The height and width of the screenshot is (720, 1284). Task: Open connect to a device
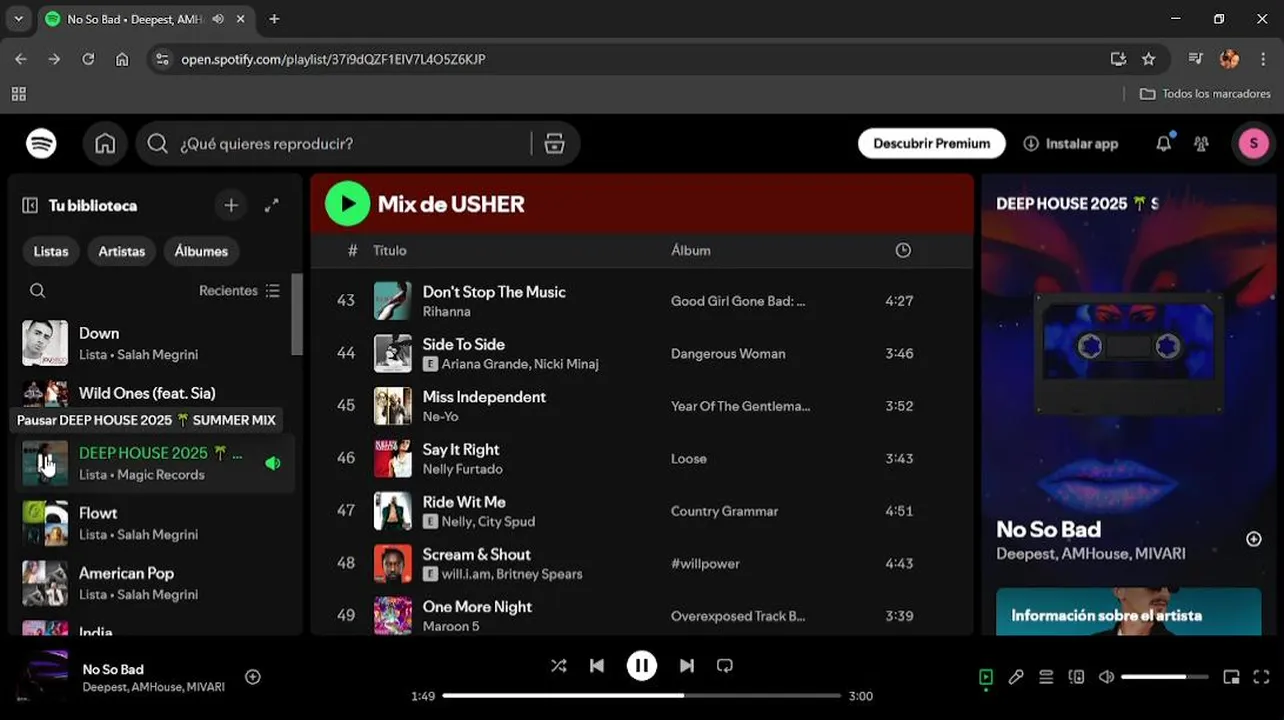(x=1076, y=677)
